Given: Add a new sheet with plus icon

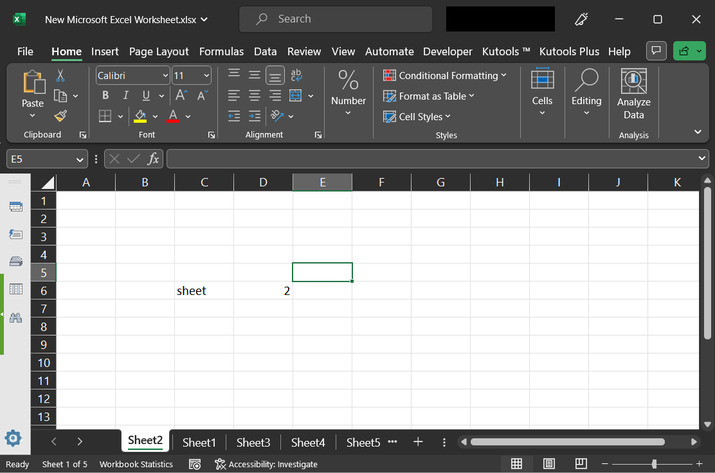Looking at the screenshot, I should point(418,442).
